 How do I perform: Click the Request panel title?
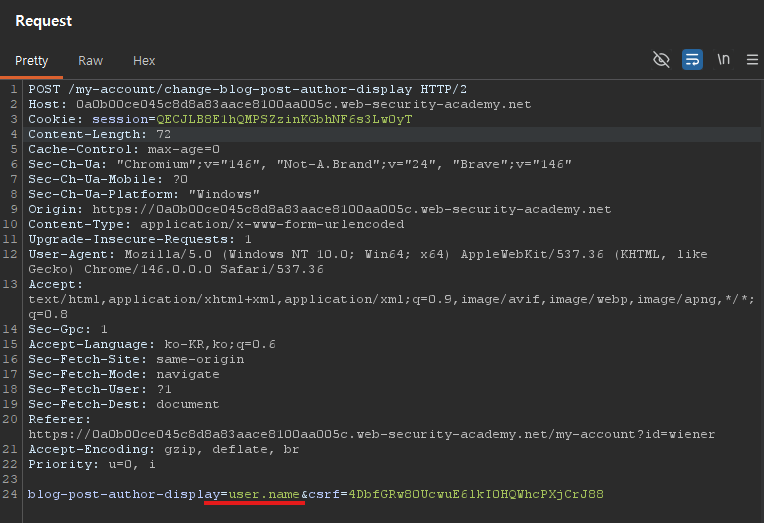43,20
